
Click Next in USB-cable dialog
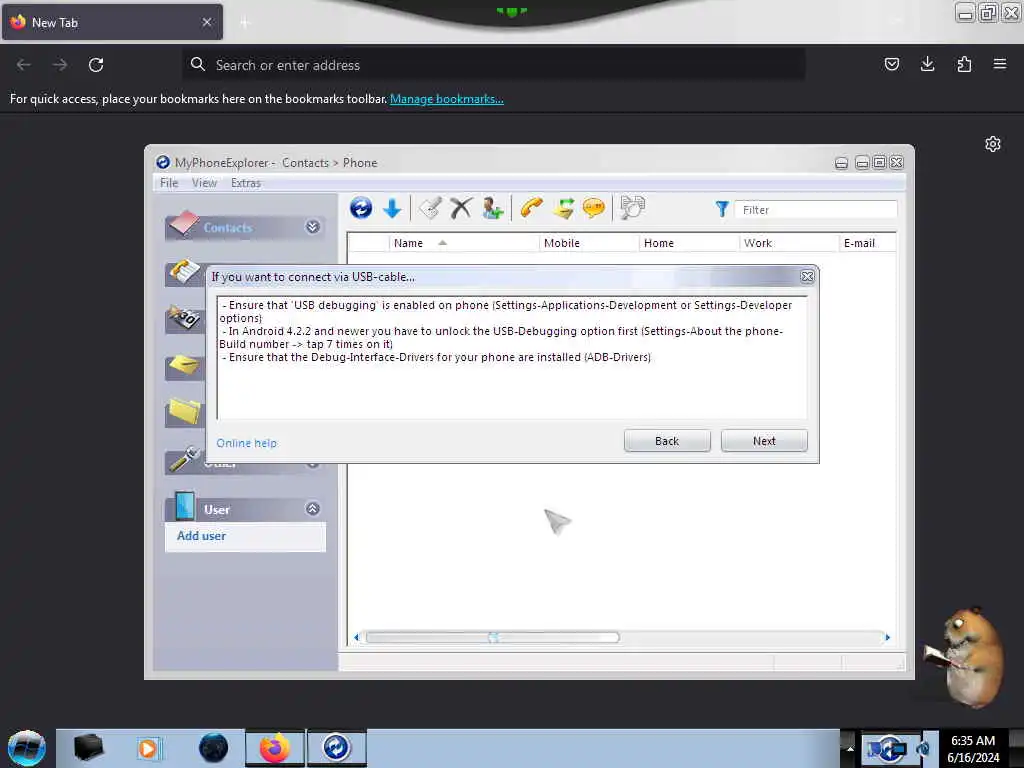764,441
